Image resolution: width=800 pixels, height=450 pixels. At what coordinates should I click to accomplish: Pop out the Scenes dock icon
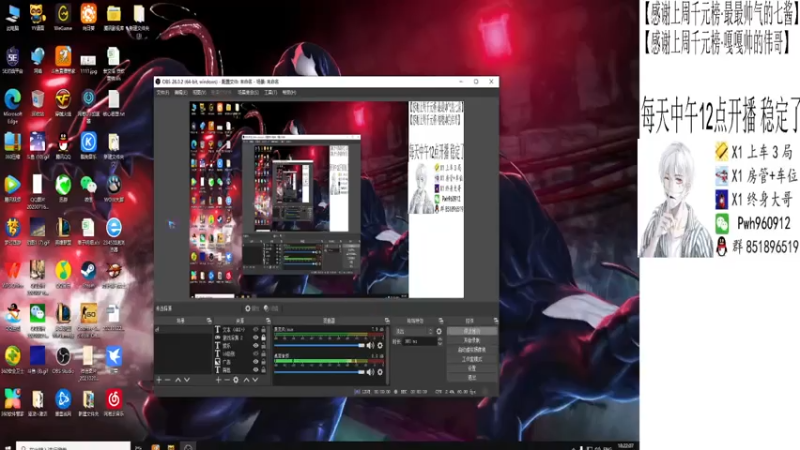coord(209,321)
